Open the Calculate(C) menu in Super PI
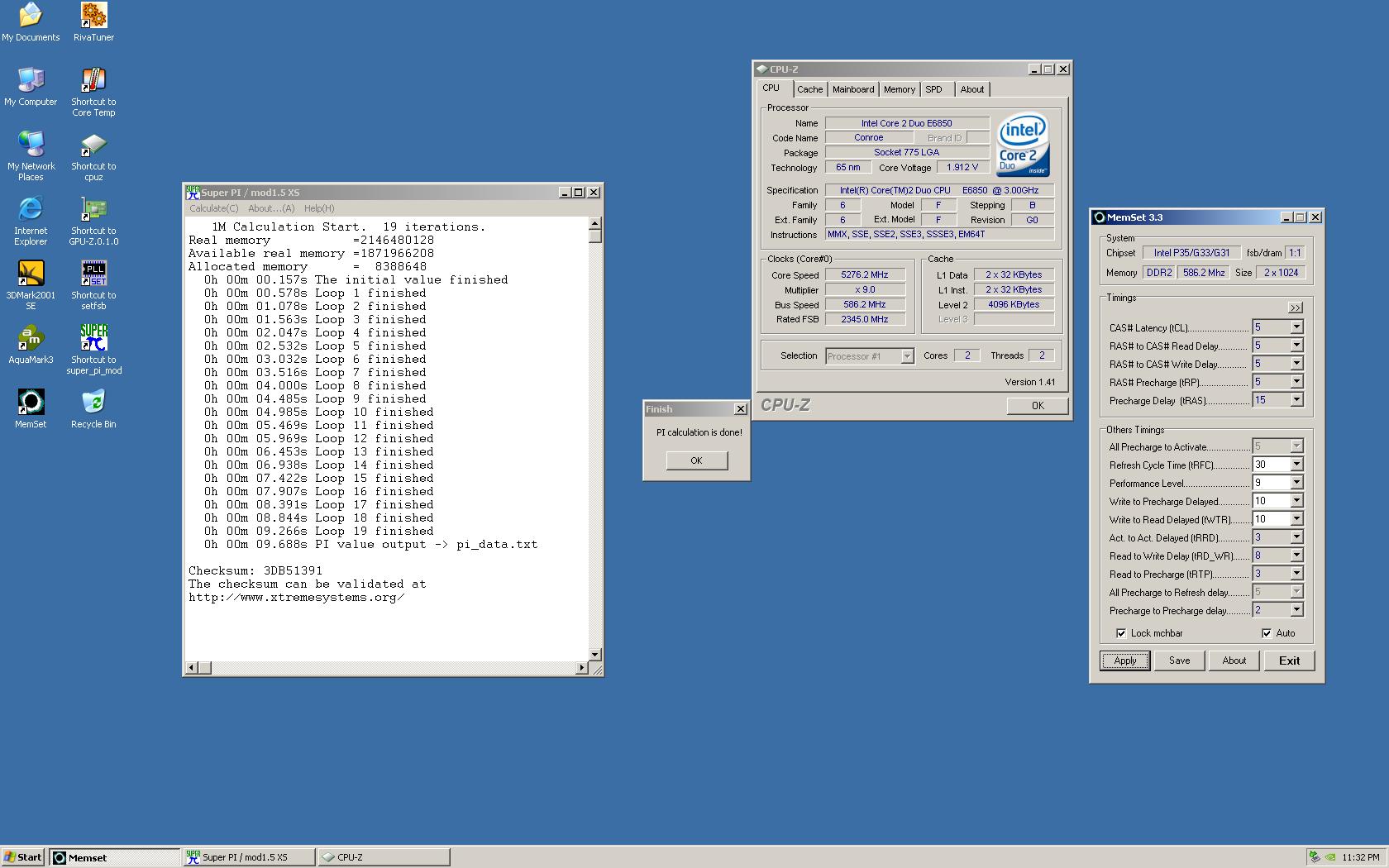The width and height of the screenshot is (1389, 868). tap(214, 208)
